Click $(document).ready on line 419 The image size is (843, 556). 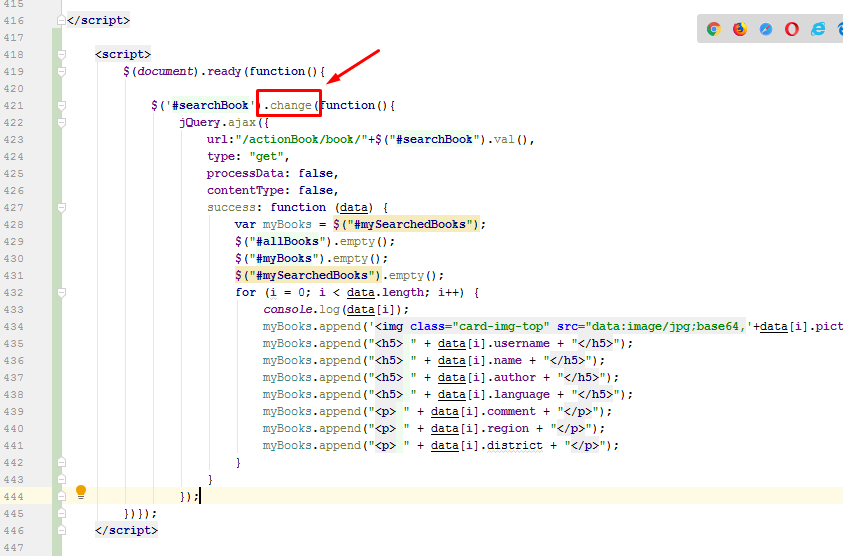point(183,72)
